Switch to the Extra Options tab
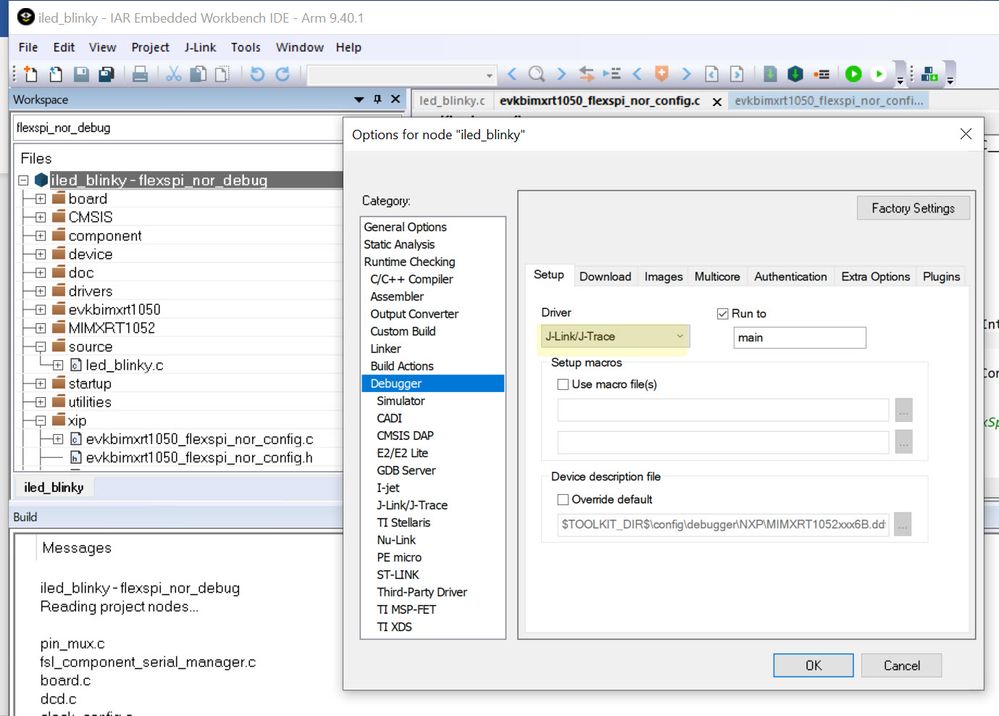Screen dimensions: 999x716 click(875, 276)
